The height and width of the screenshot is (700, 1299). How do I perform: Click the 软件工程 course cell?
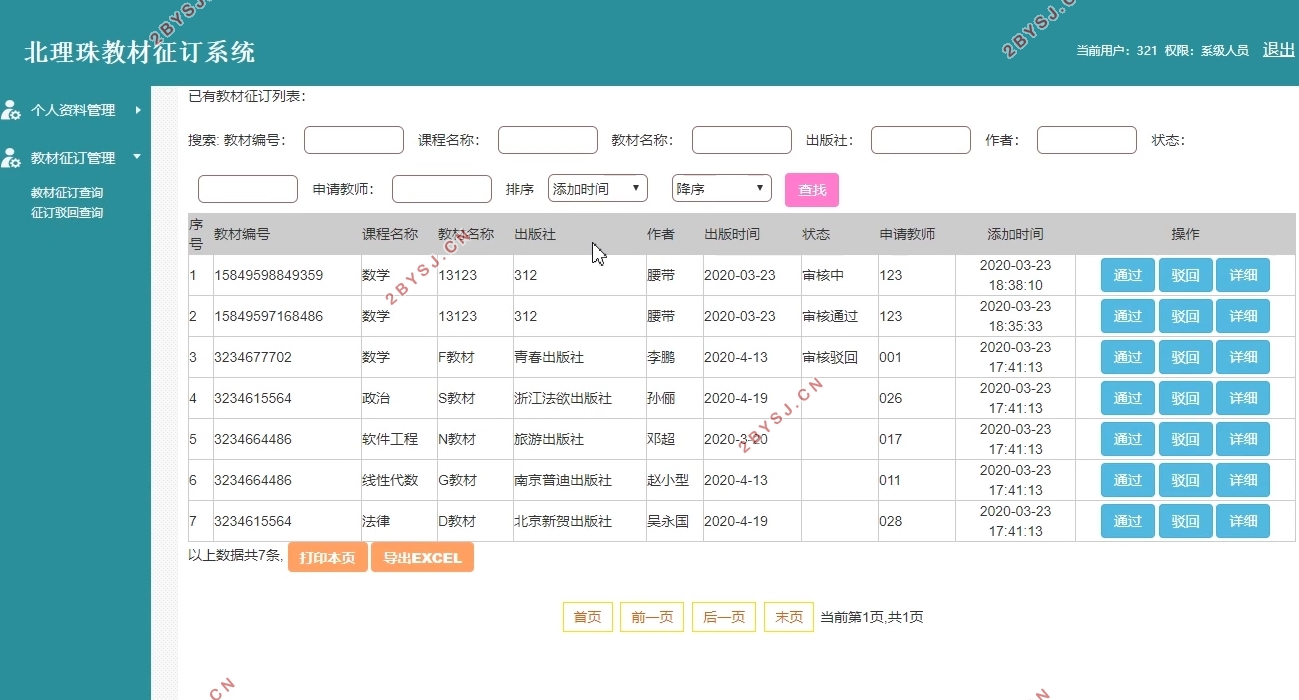[398, 439]
